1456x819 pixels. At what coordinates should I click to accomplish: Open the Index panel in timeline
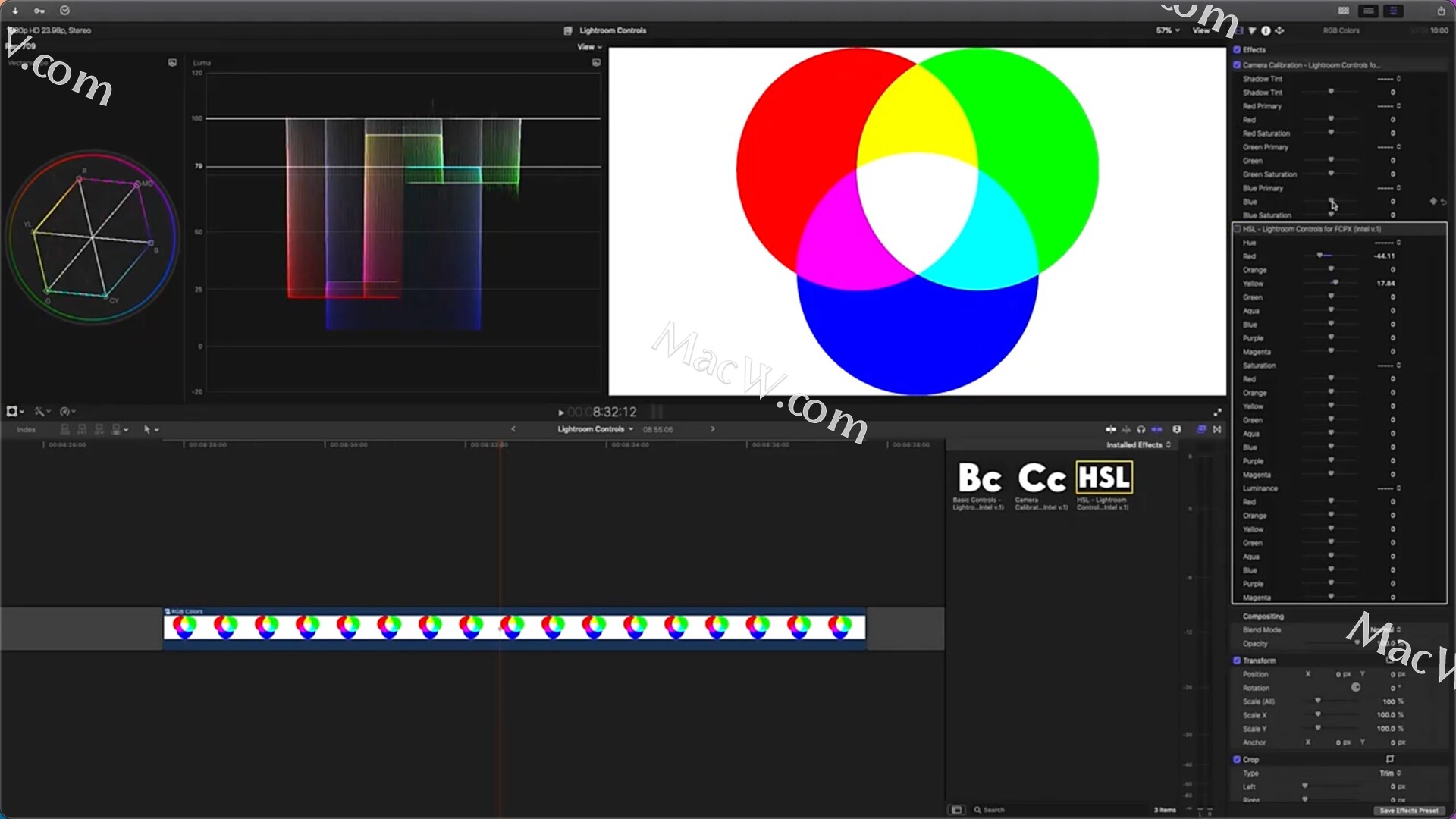click(27, 430)
